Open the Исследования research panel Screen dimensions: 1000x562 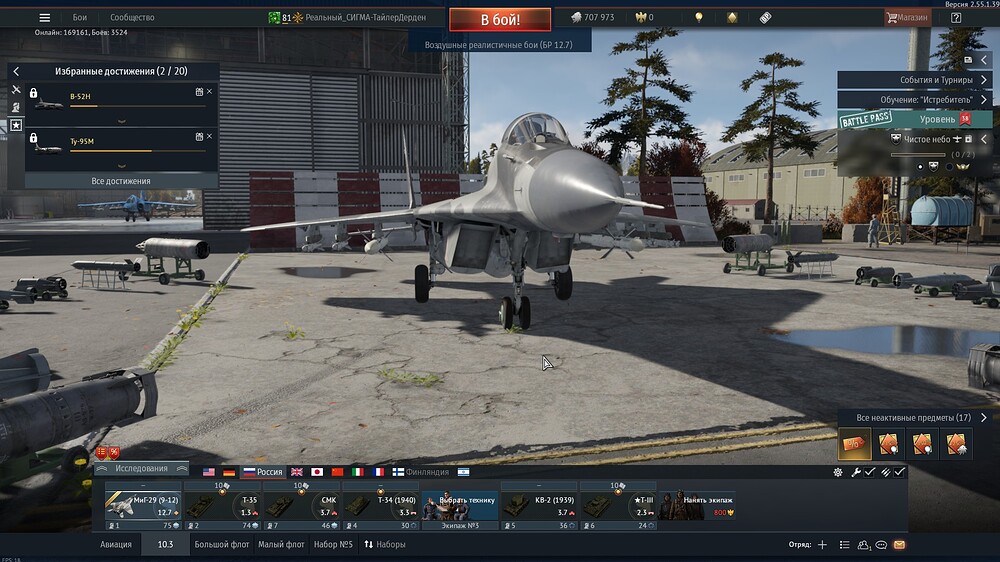142,468
